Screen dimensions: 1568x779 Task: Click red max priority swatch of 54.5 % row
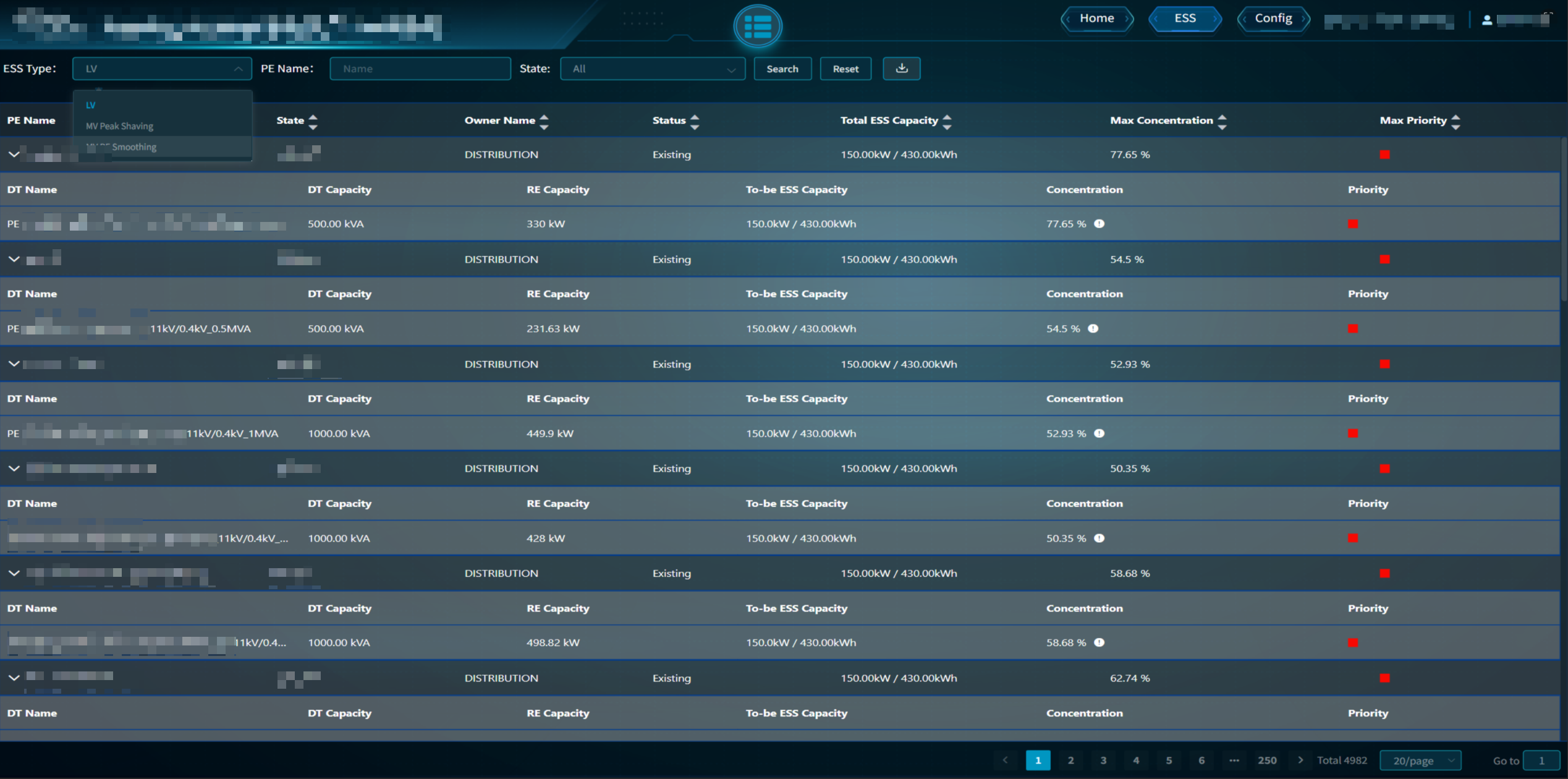pos(1384,259)
